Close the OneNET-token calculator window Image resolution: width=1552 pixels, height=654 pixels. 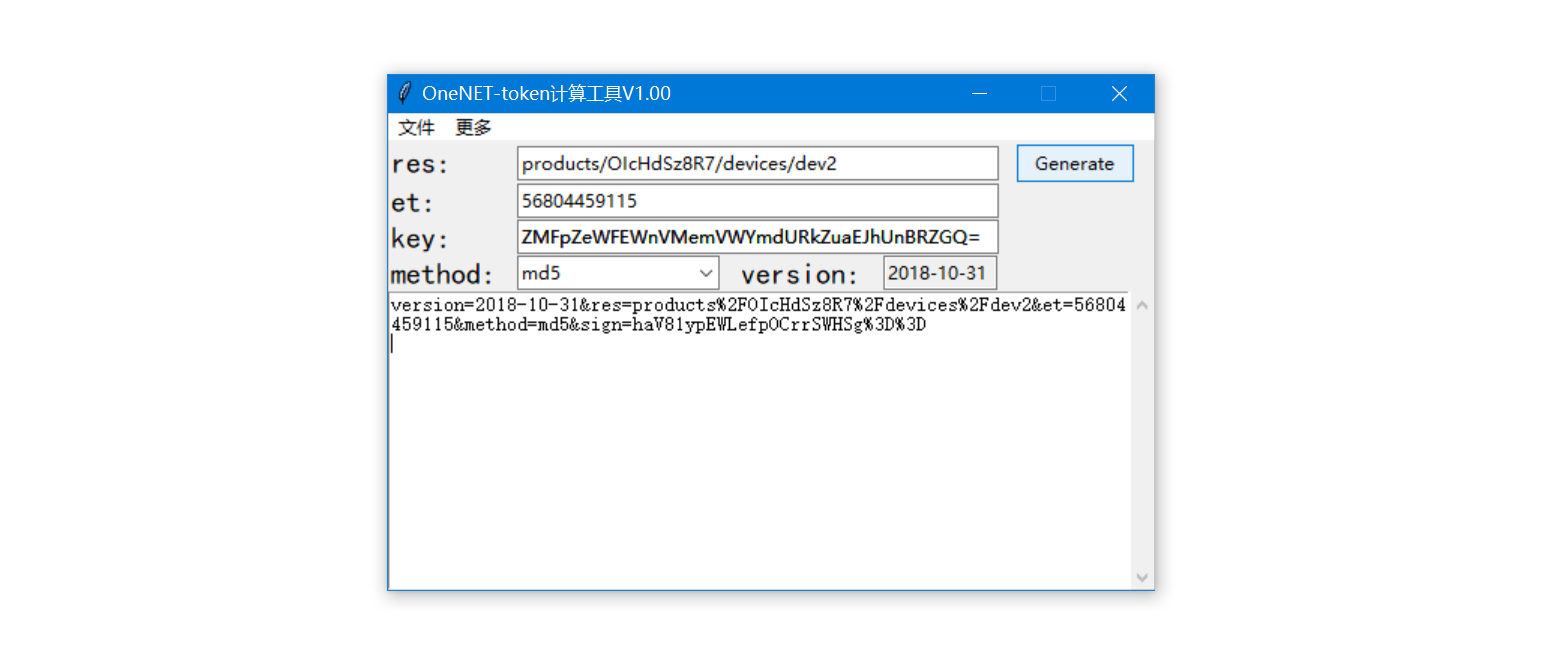coord(1119,93)
